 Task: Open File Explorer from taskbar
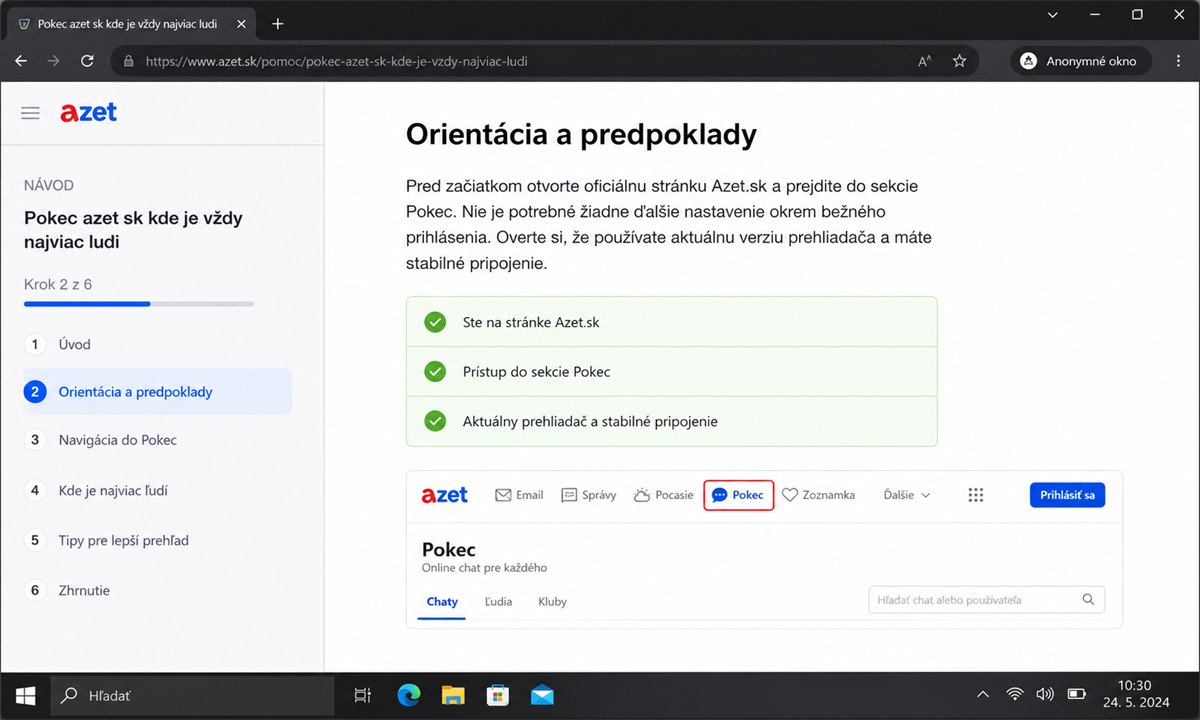pyautogui.click(x=453, y=695)
